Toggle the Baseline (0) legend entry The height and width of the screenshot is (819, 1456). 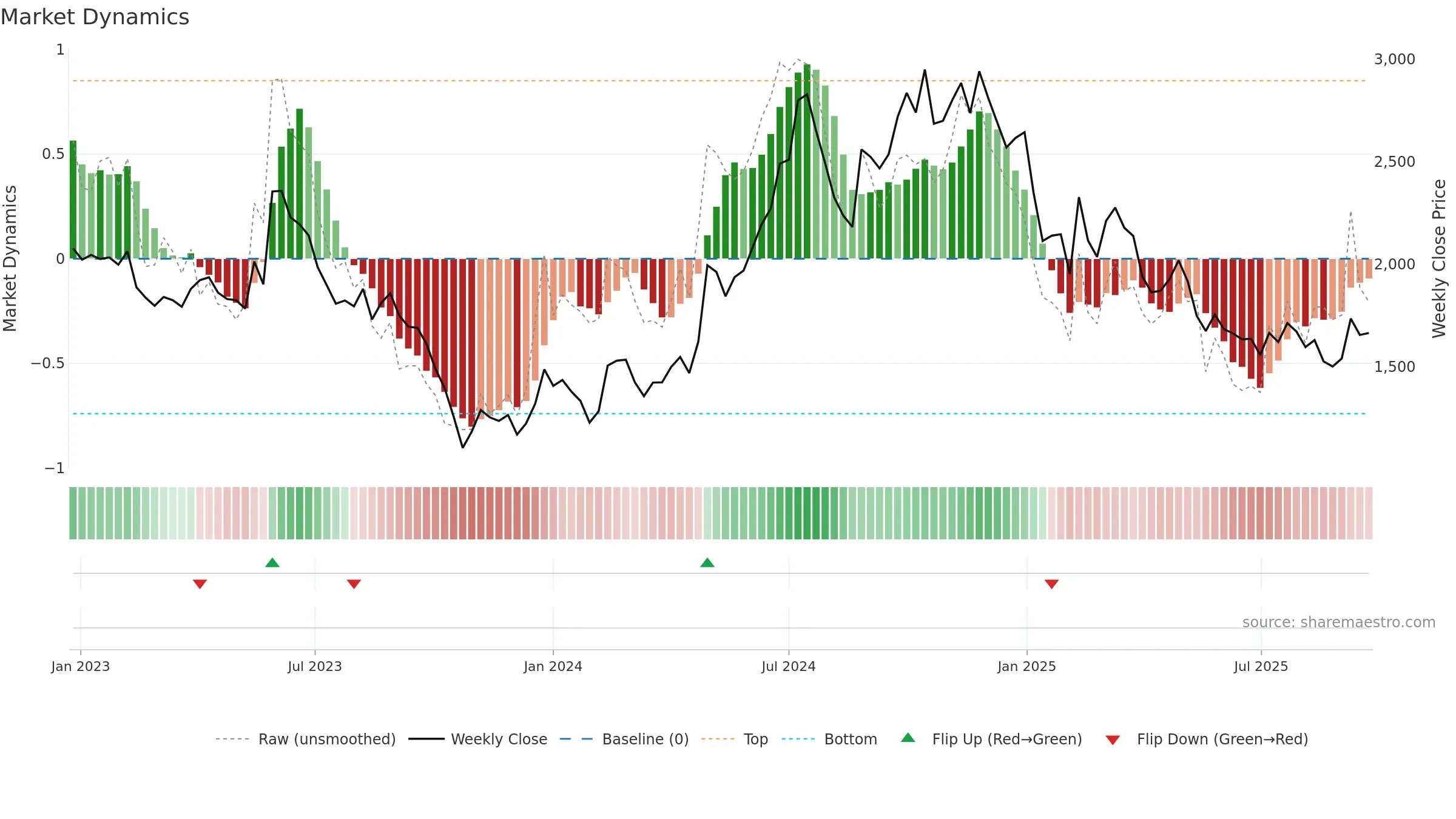[x=624, y=739]
